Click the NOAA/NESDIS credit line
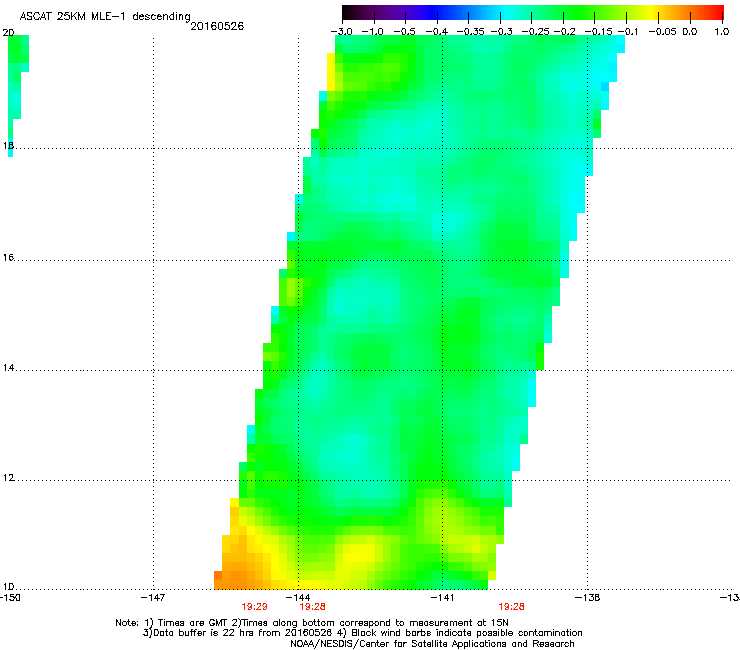Viewport: 740px width, 650px height. (x=432, y=644)
